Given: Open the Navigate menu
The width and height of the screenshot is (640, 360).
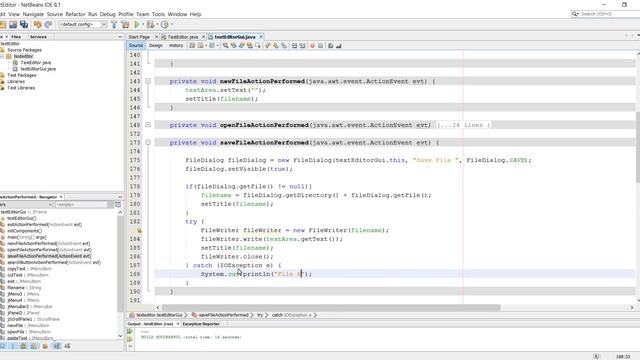Looking at the screenshot, I should [x=33, y=14].
